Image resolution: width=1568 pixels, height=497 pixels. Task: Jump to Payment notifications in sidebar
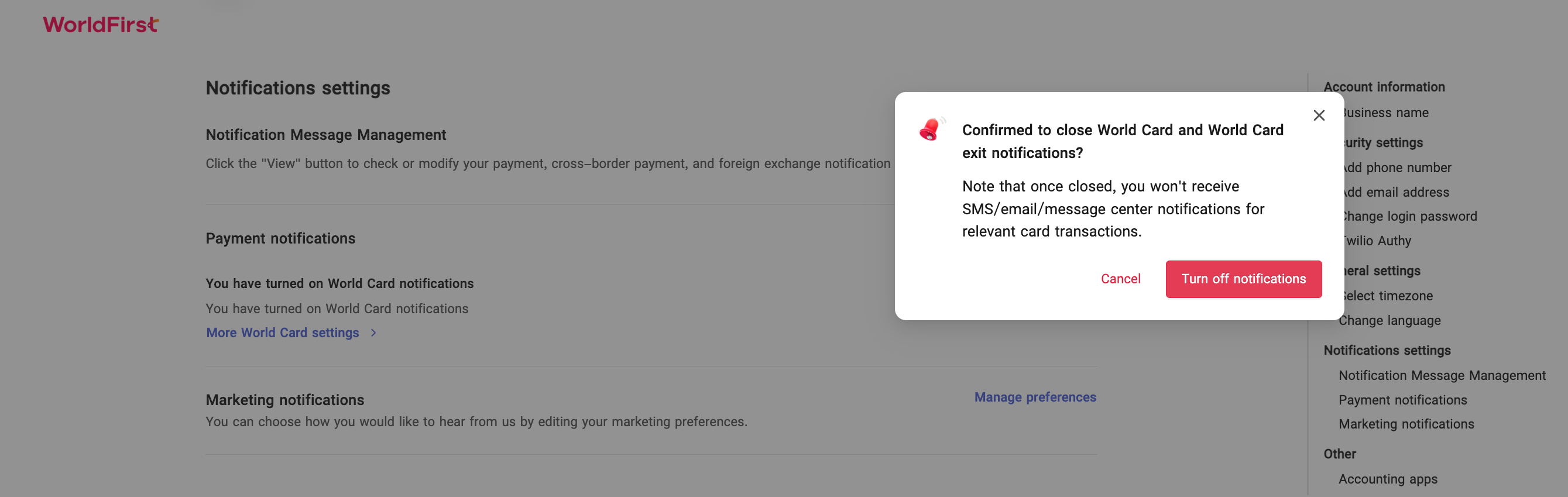(x=1402, y=400)
